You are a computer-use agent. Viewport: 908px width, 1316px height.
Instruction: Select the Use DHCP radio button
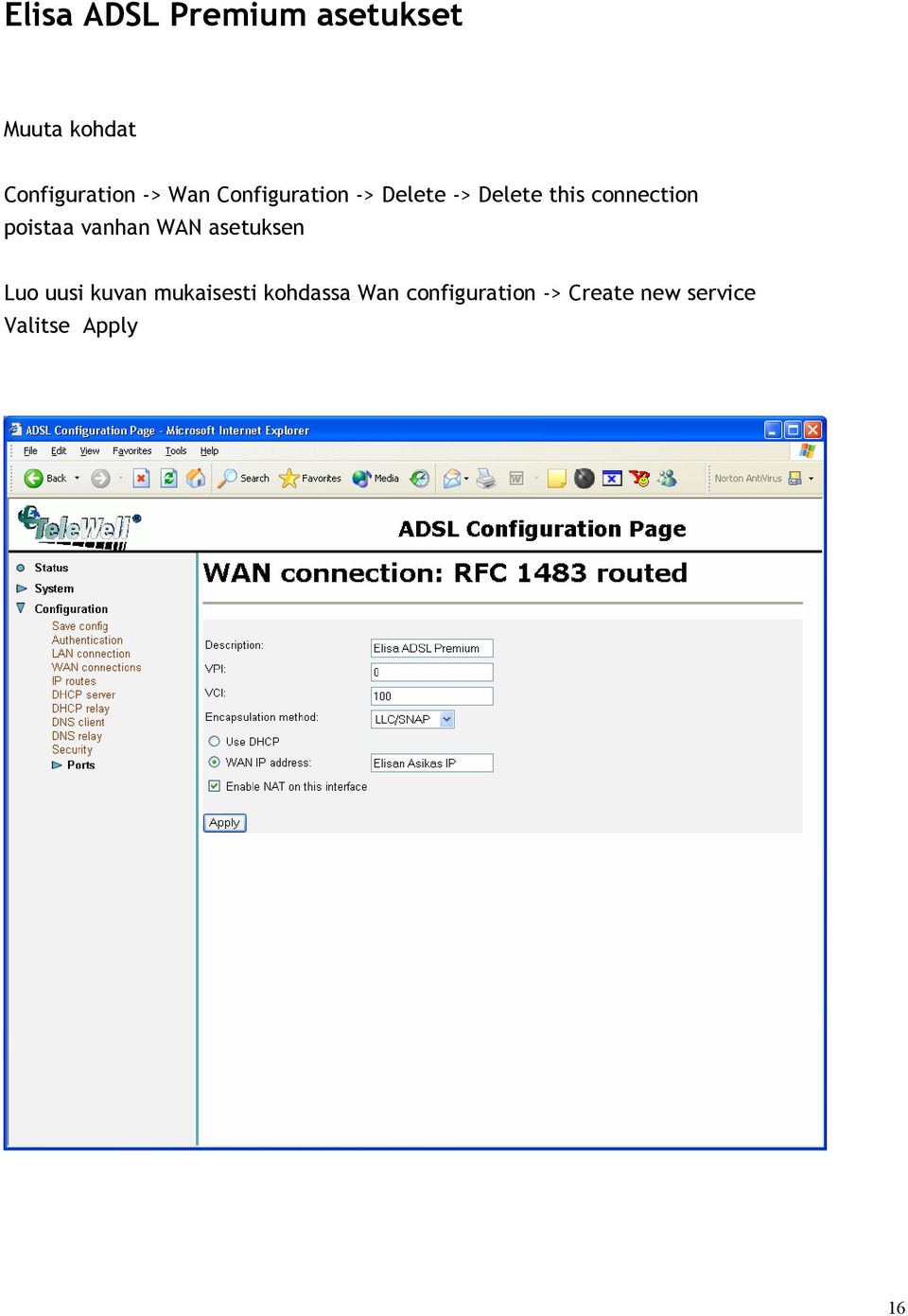215,742
